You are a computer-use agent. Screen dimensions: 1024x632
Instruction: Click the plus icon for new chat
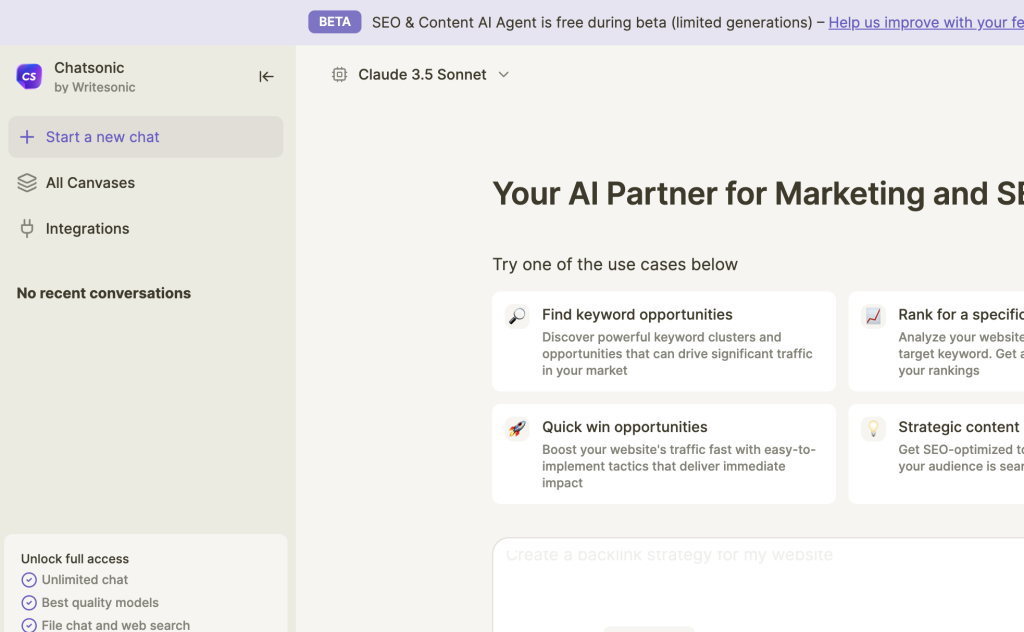(x=27, y=137)
